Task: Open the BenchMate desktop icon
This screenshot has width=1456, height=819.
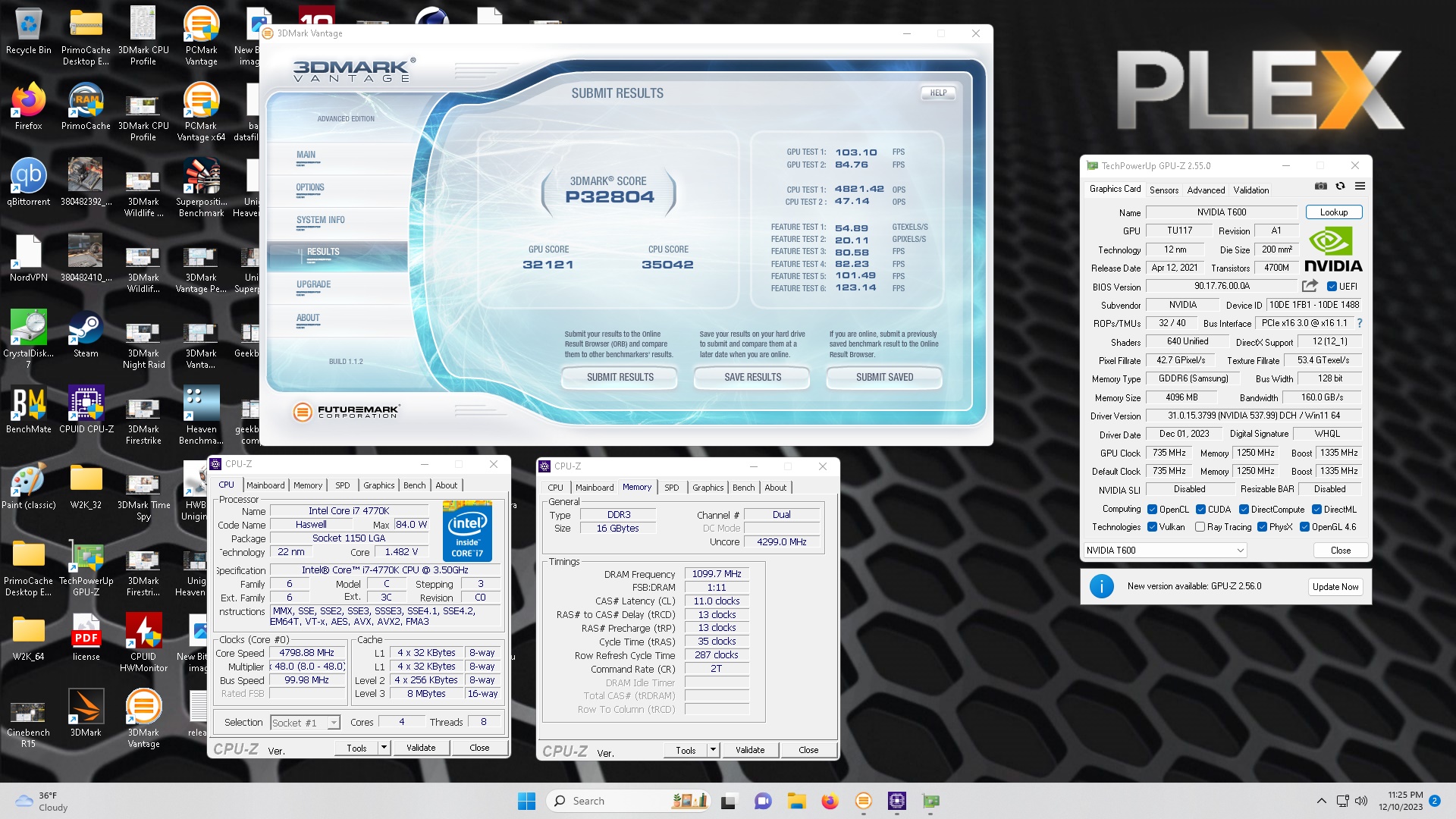Action: click(x=28, y=409)
